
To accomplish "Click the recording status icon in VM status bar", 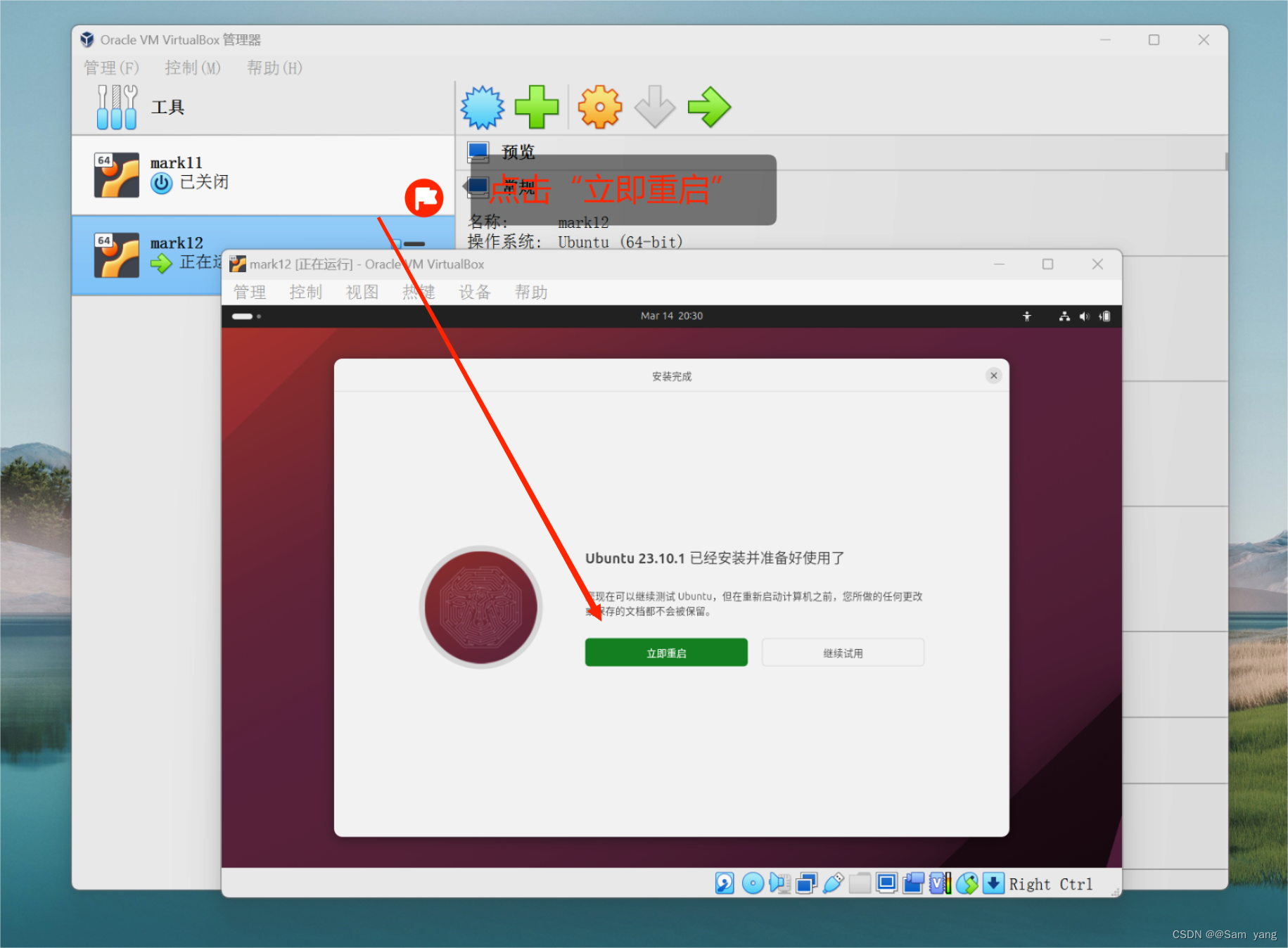I will click(x=913, y=883).
